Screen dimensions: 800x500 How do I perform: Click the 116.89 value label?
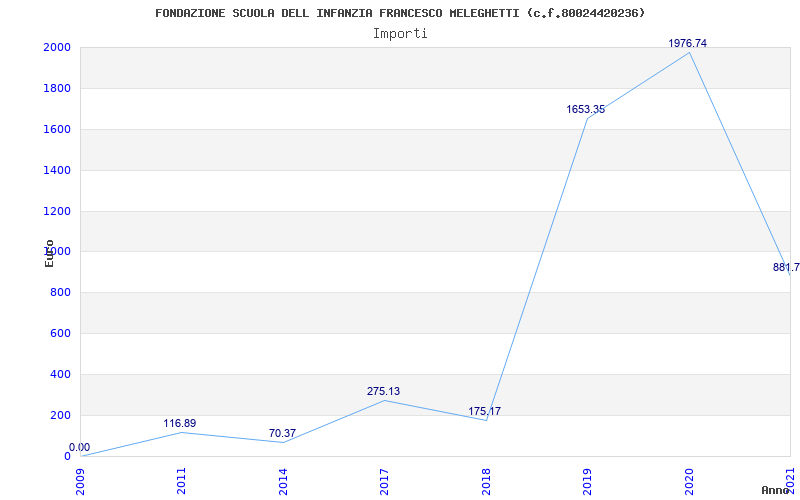pyautogui.click(x=180, y=423)
